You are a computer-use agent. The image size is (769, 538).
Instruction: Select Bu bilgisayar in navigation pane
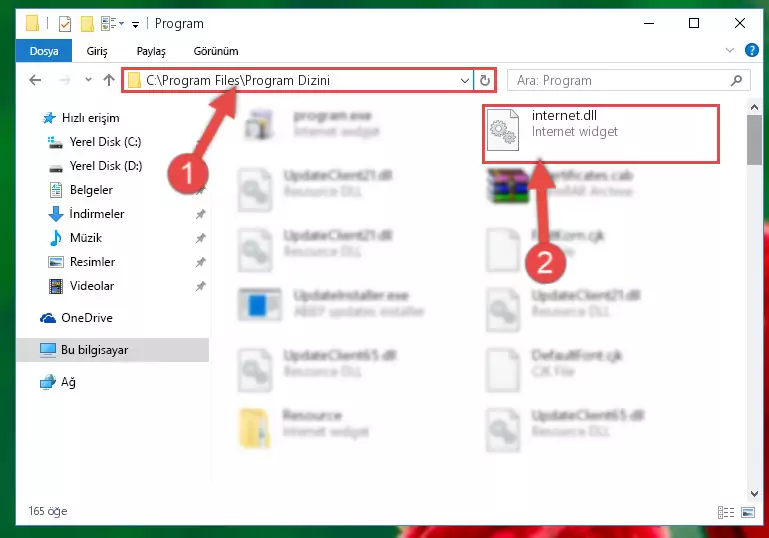point(112,350)
